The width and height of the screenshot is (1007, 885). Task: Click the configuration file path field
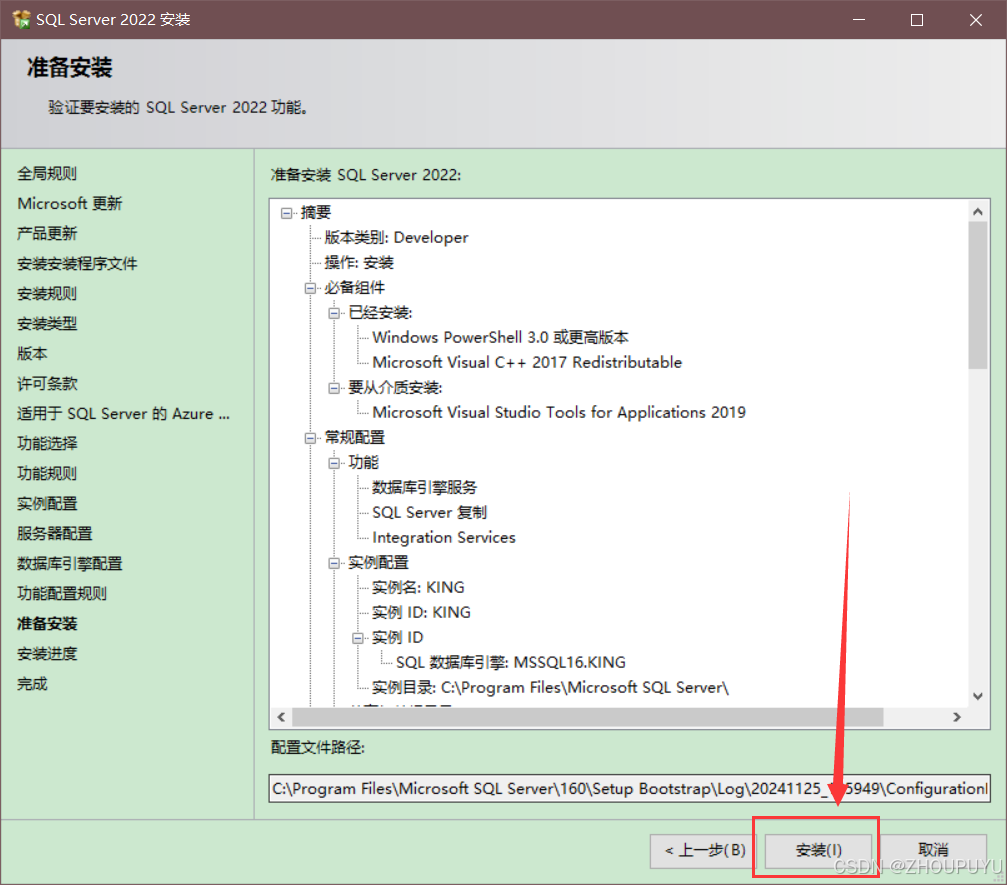pyautogui.click(x=629, y=789)
